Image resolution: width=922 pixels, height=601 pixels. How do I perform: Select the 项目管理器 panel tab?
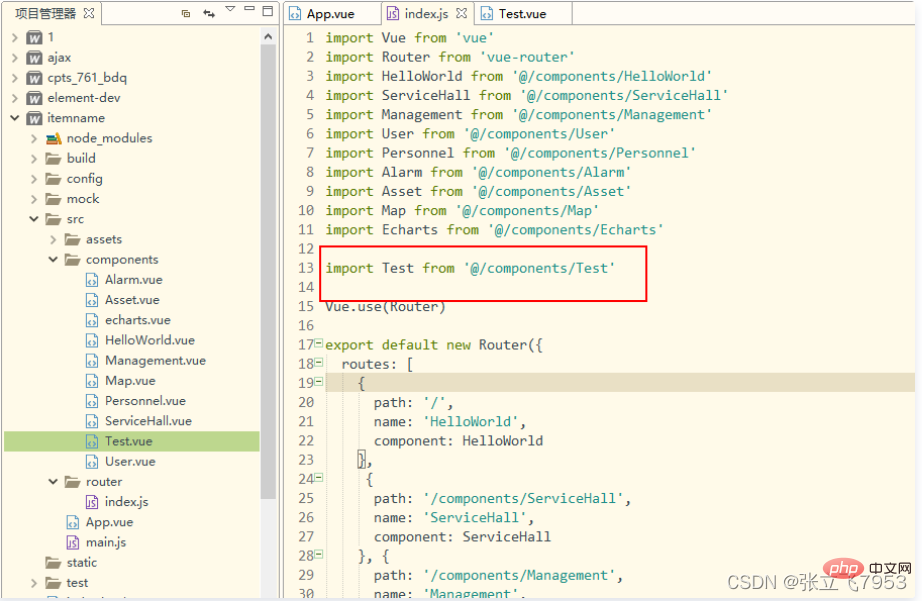tap(45, 14)
